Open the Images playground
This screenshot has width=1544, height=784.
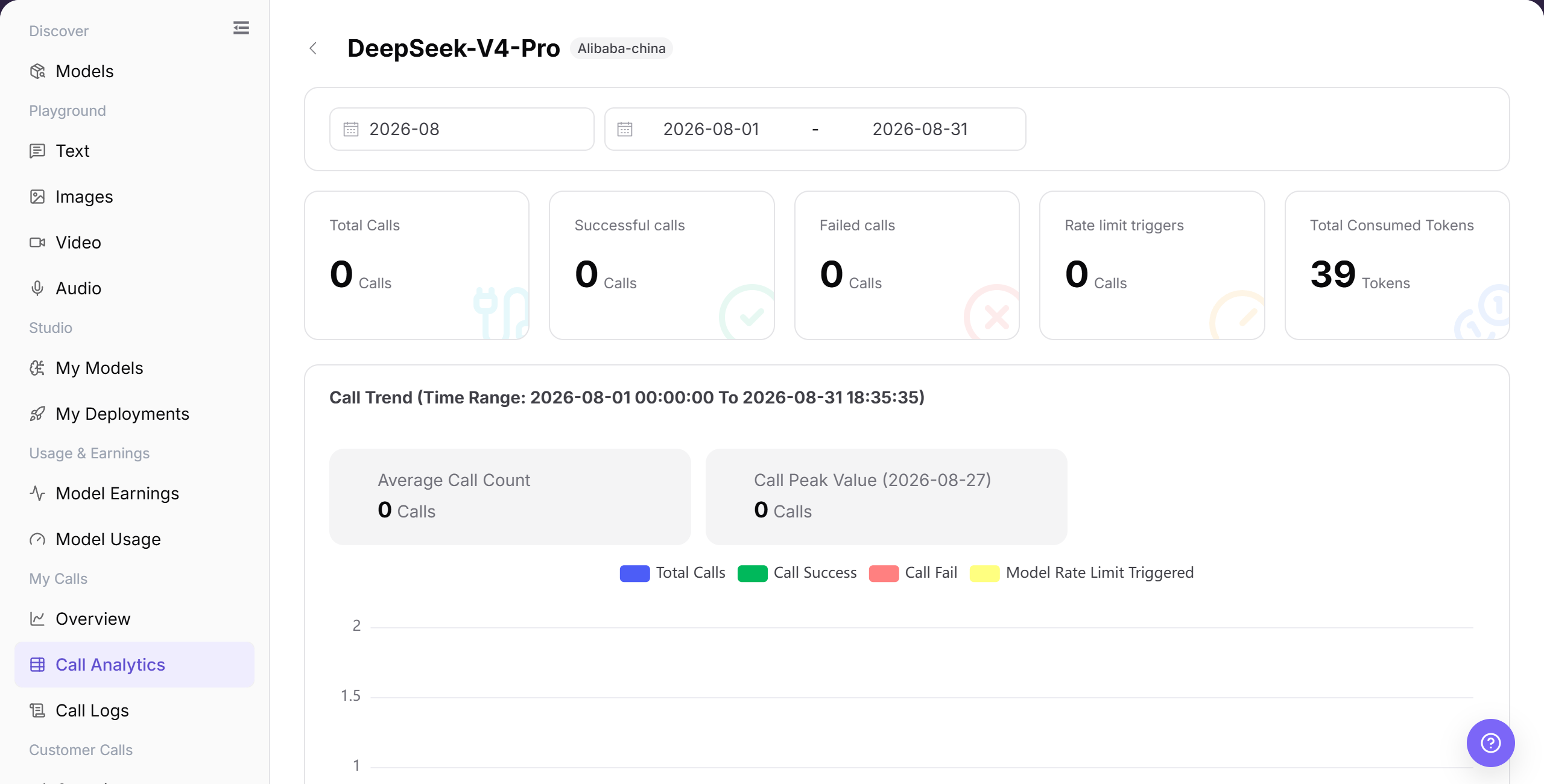(134, 197)
